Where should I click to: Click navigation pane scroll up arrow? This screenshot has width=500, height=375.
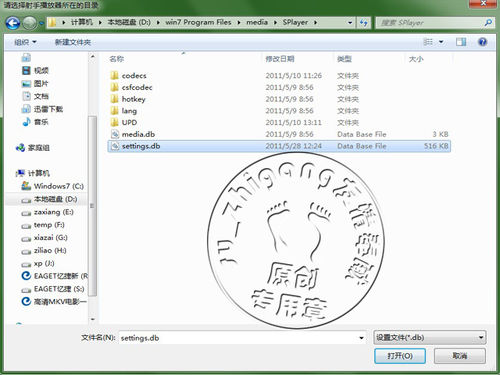coord(93,57)
